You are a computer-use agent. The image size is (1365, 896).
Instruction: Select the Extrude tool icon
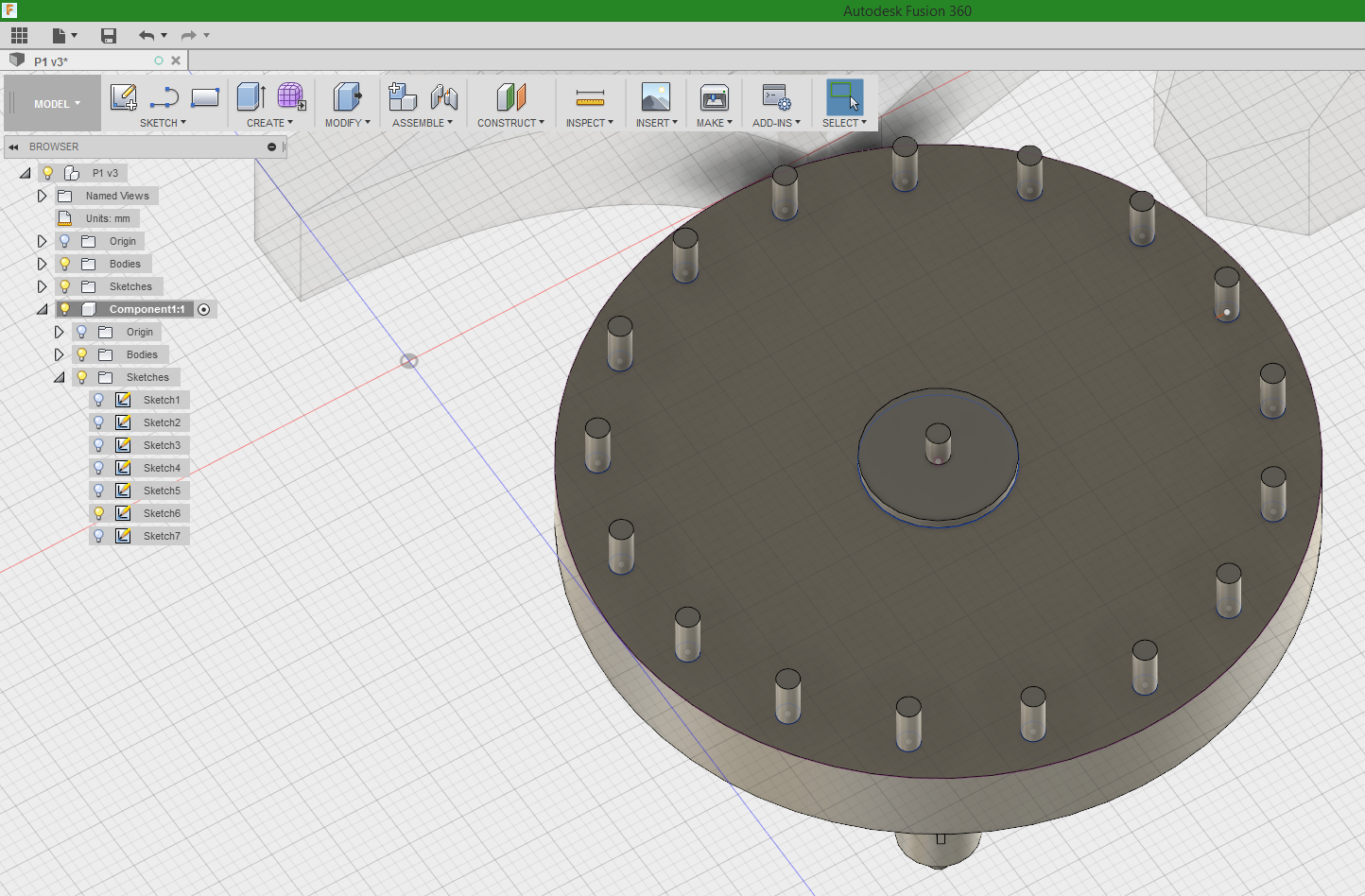tap(251, 97)
